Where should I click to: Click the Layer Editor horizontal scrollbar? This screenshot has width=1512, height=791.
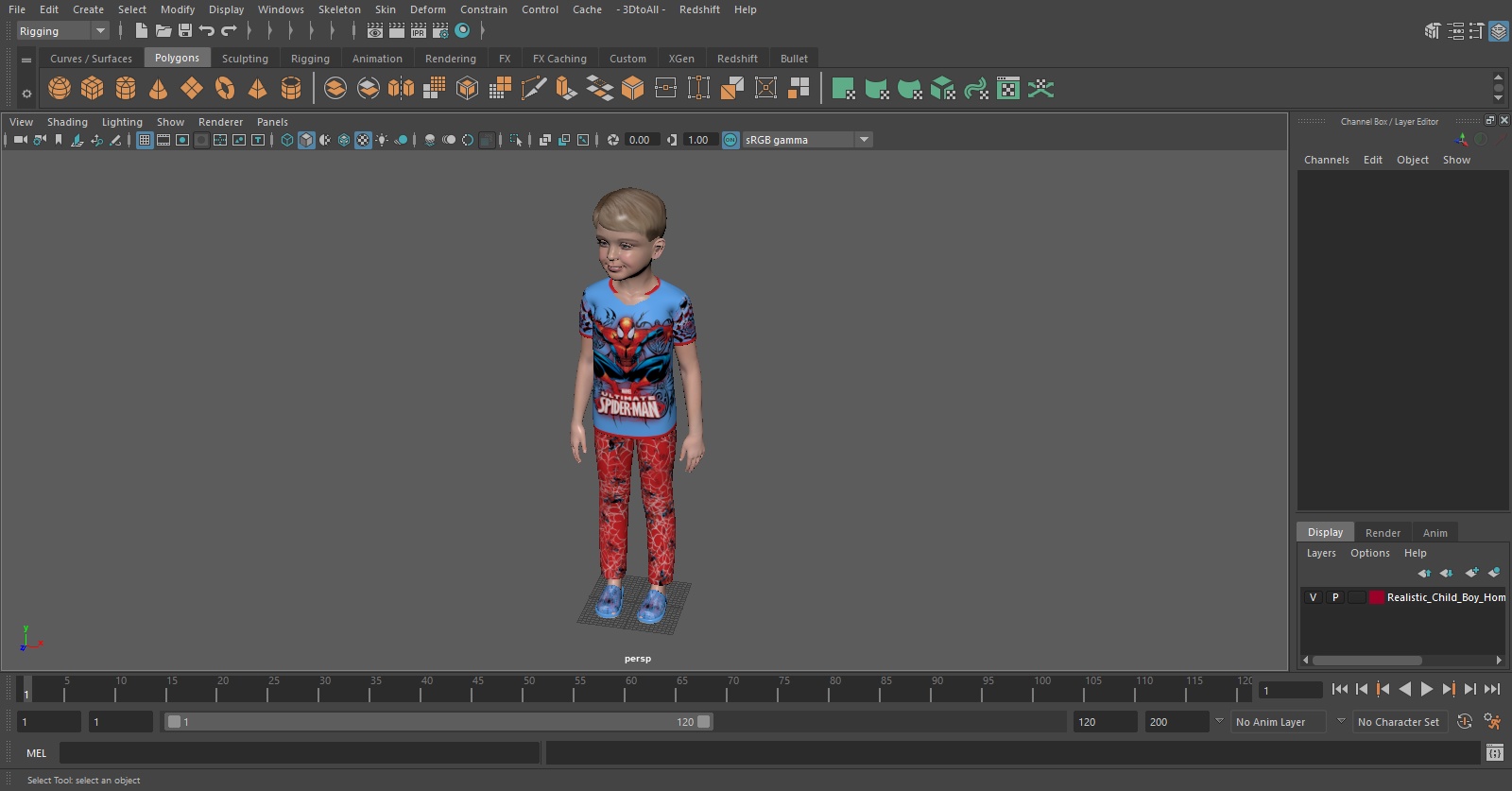pos(1366,661)
